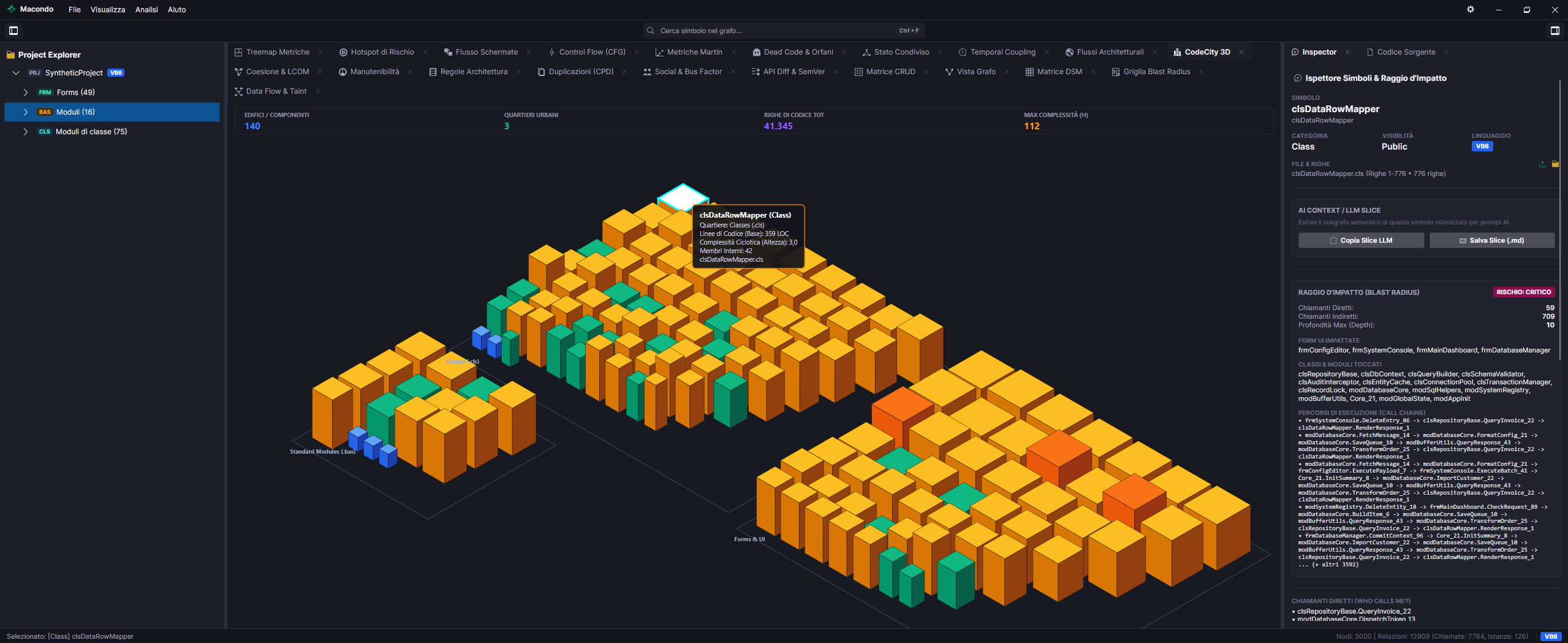Click the RISCHIO: CRITICO badge
This screenshot has width=1568, height=643.
(1523, 292)
